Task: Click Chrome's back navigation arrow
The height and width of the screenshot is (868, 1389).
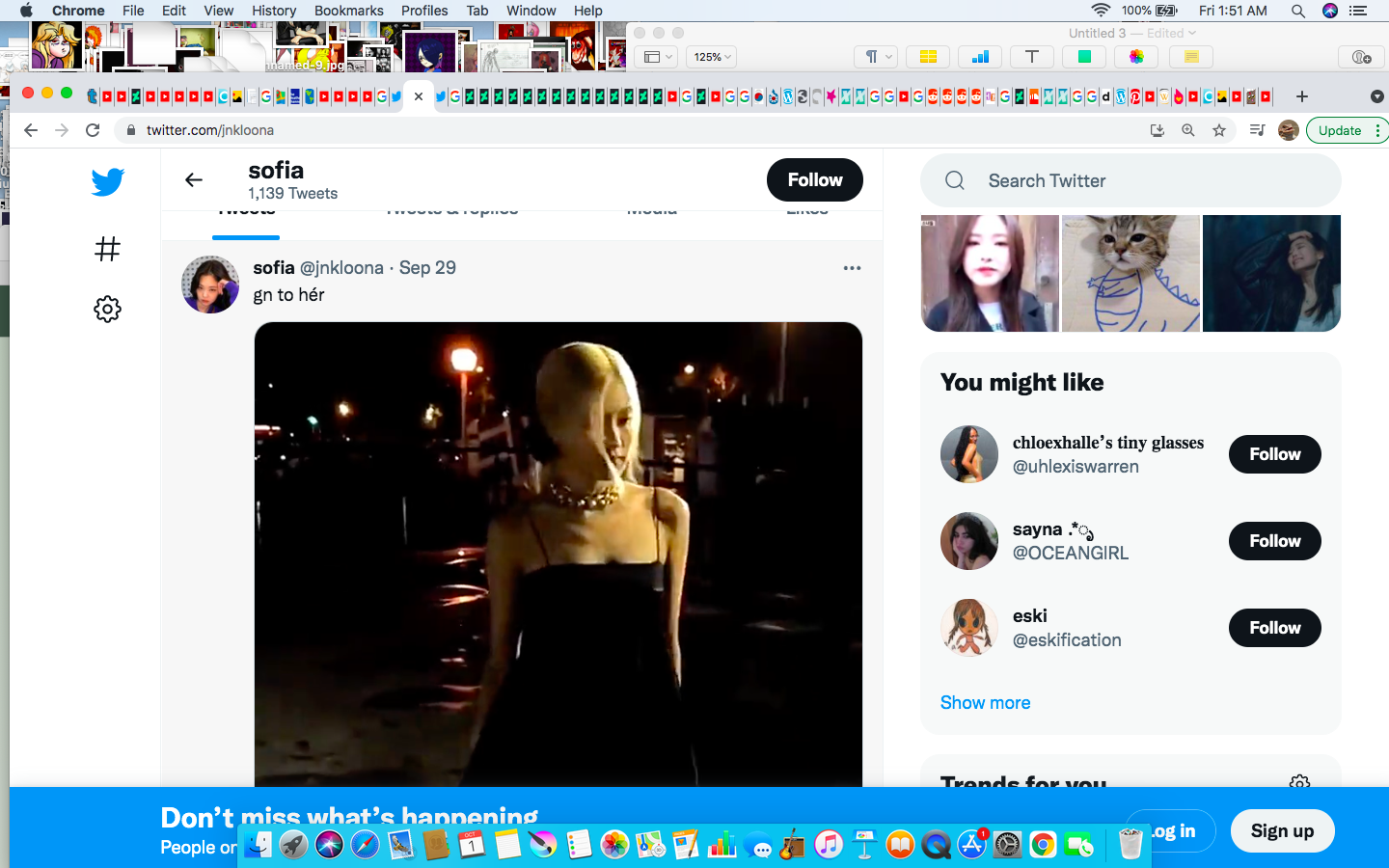Action: tap(31, 130)
